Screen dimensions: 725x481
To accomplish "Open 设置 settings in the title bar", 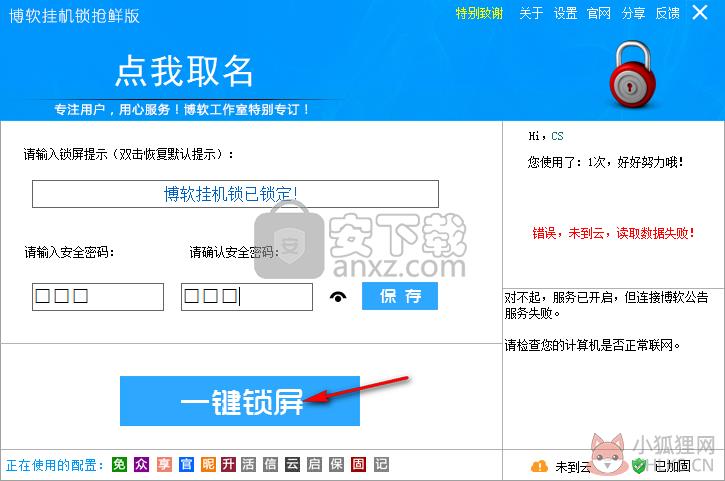I will 565,13.
